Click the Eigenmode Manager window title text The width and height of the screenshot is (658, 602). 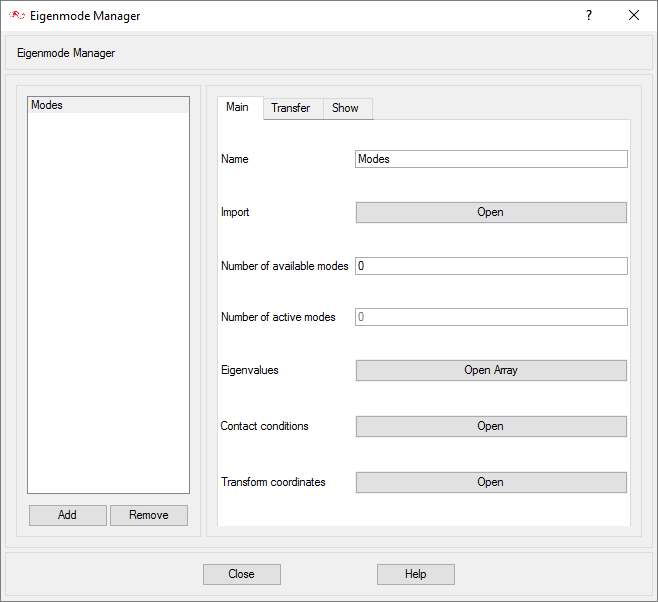86,16
